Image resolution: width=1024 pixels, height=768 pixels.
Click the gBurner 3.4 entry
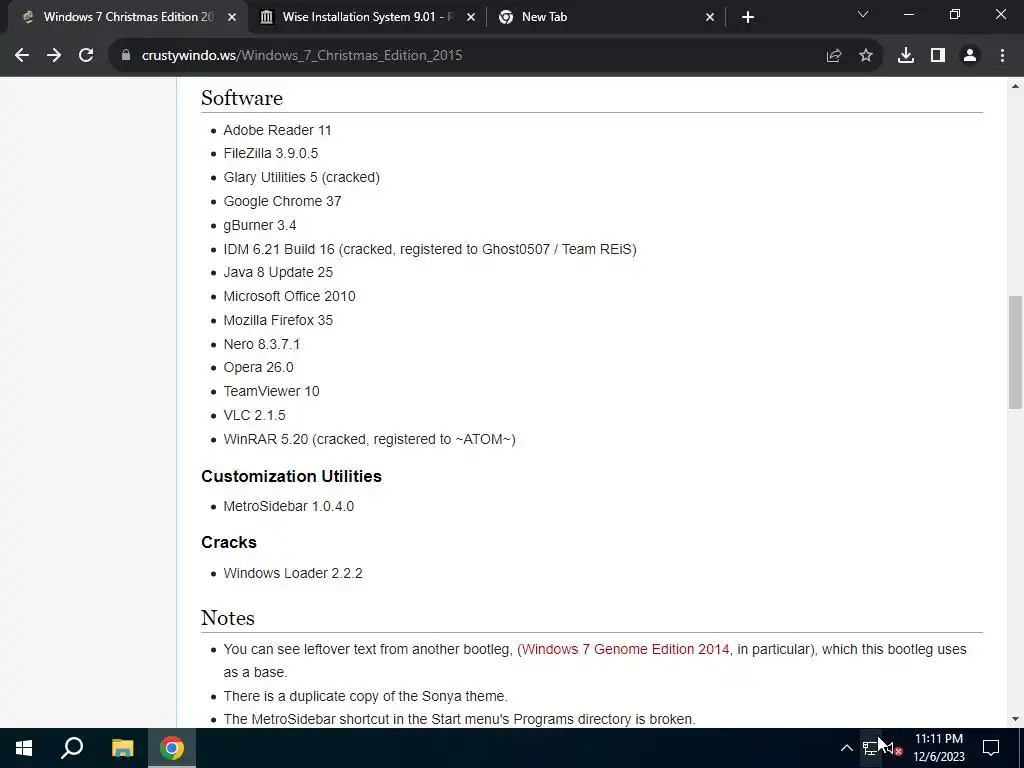coord(259,225)
